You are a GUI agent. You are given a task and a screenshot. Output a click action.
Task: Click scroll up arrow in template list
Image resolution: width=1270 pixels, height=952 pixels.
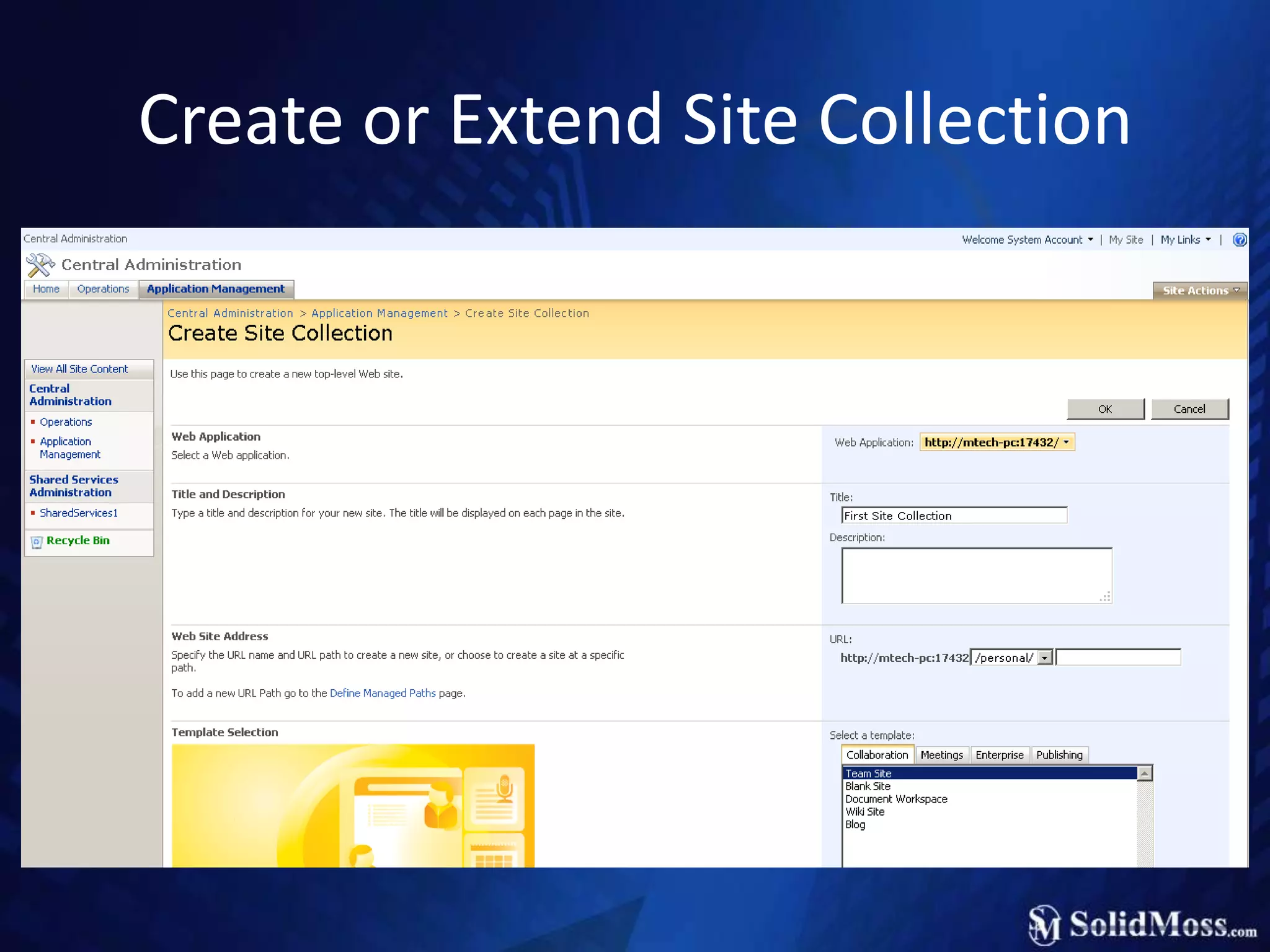pos(1145,773)
